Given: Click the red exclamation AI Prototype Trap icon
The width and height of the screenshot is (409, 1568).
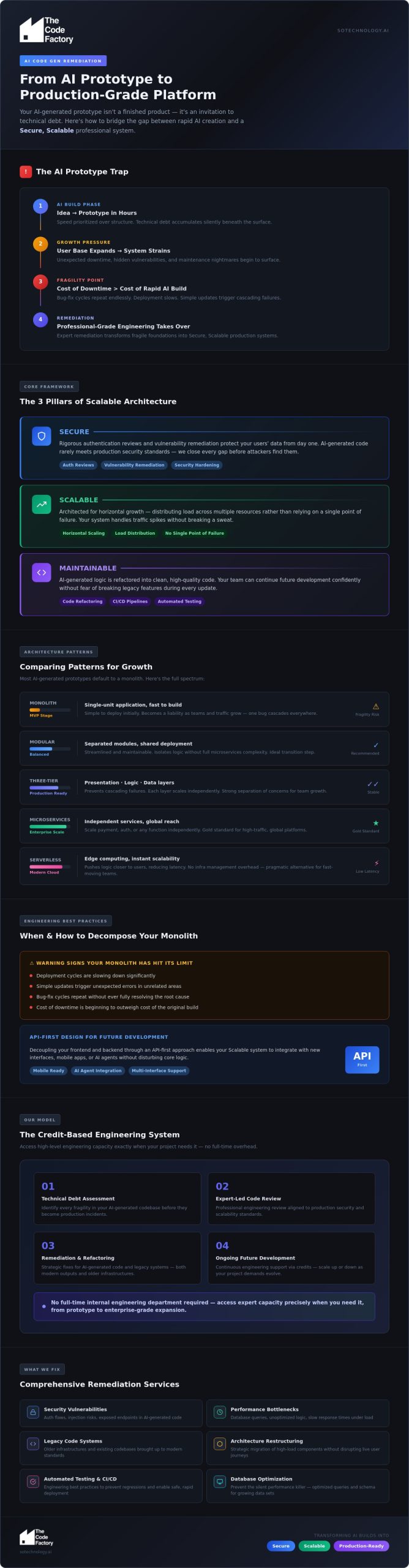Looking at the screenshot, I should coord(26,171).
